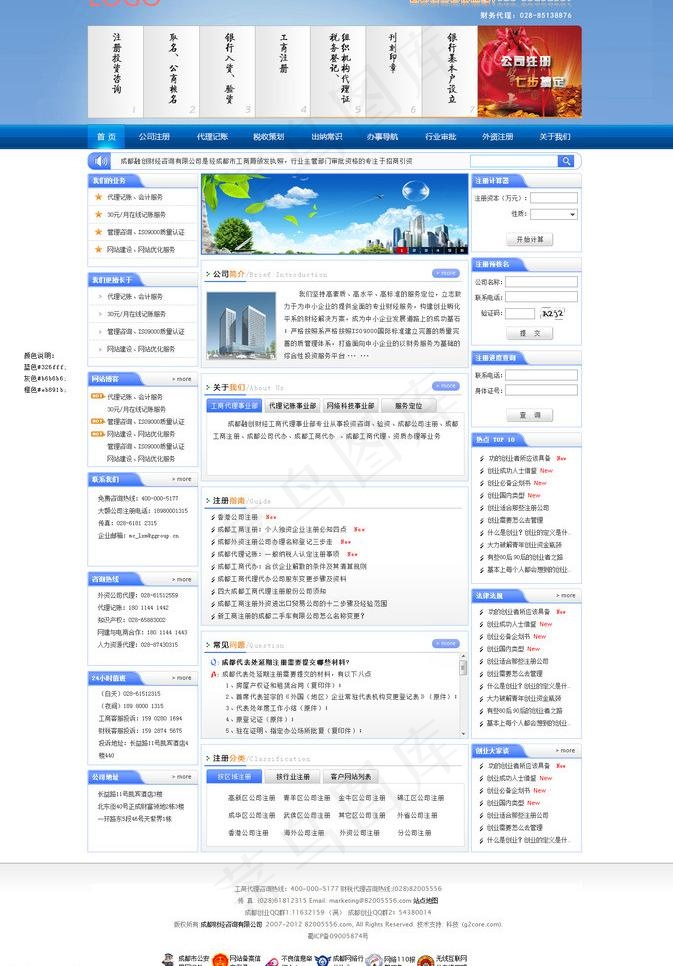Image resolution: width=673 pixels, height=966 pixels.
Task: Open 青羊区公司注册 link
Action: click(306, 798)
